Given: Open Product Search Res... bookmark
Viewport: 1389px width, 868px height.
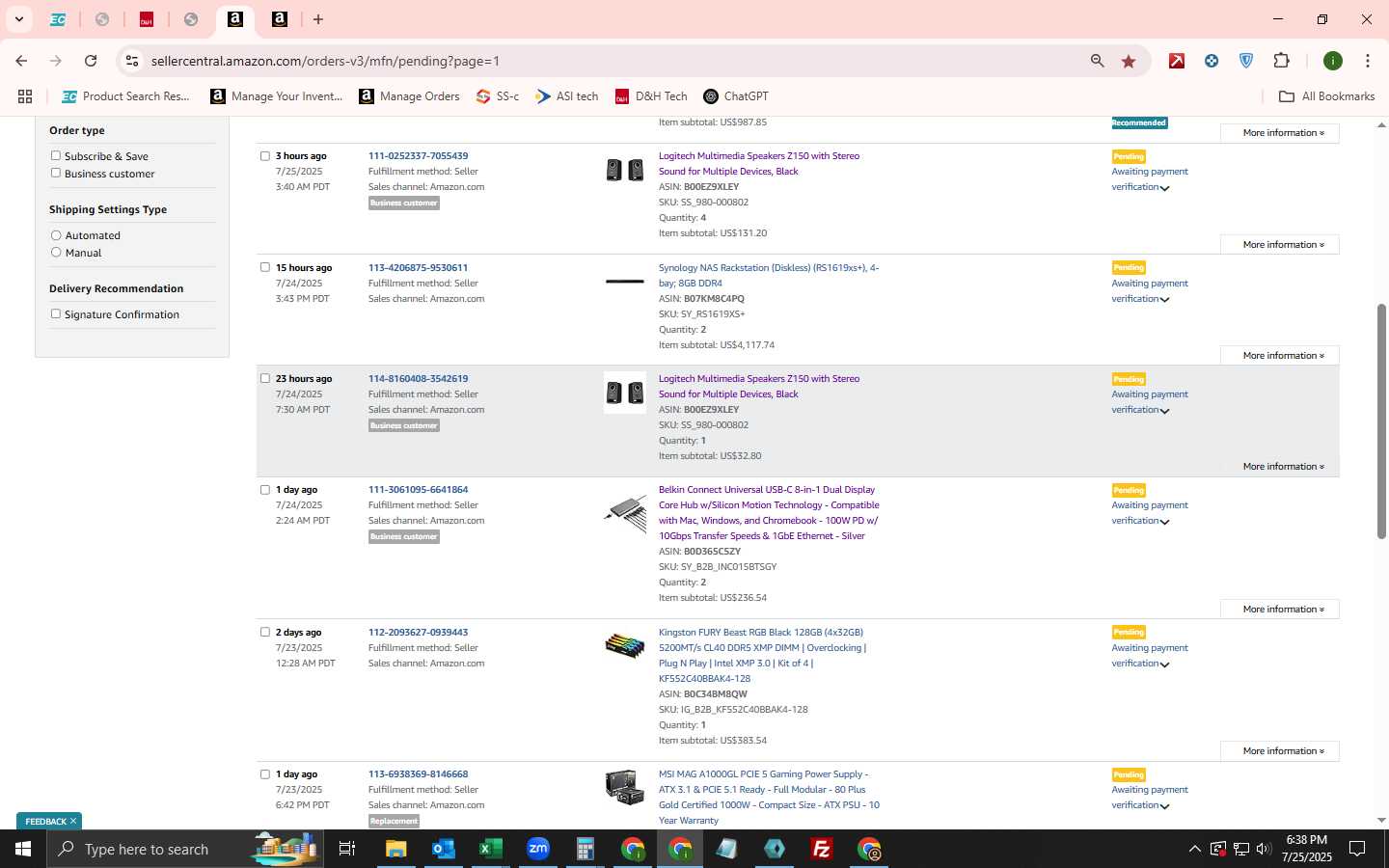Looking at the screenshot, I should click(x=125, y=96).
